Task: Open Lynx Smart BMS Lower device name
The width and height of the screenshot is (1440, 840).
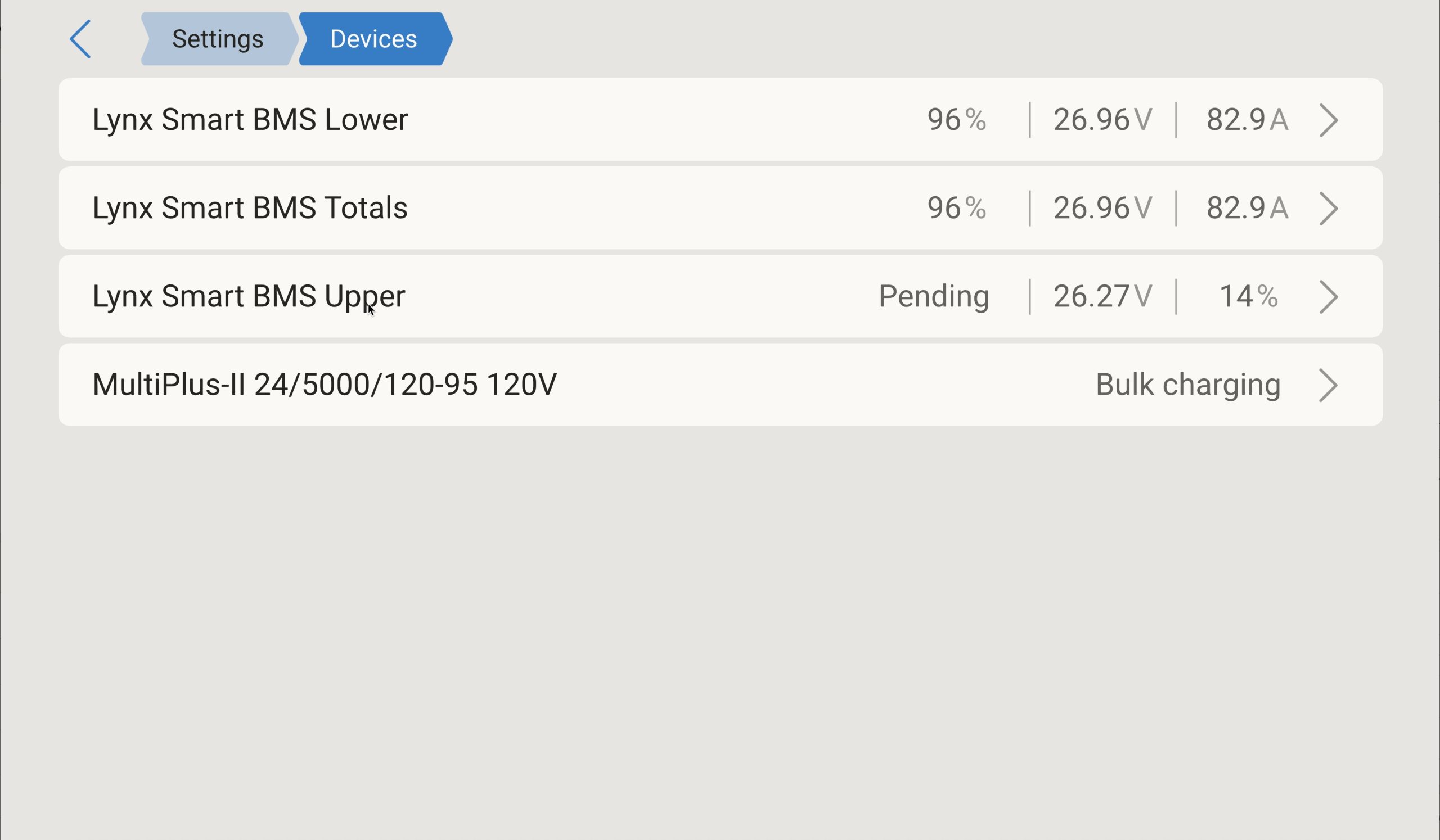Action: pyautogui.click(x=250, y=120)
